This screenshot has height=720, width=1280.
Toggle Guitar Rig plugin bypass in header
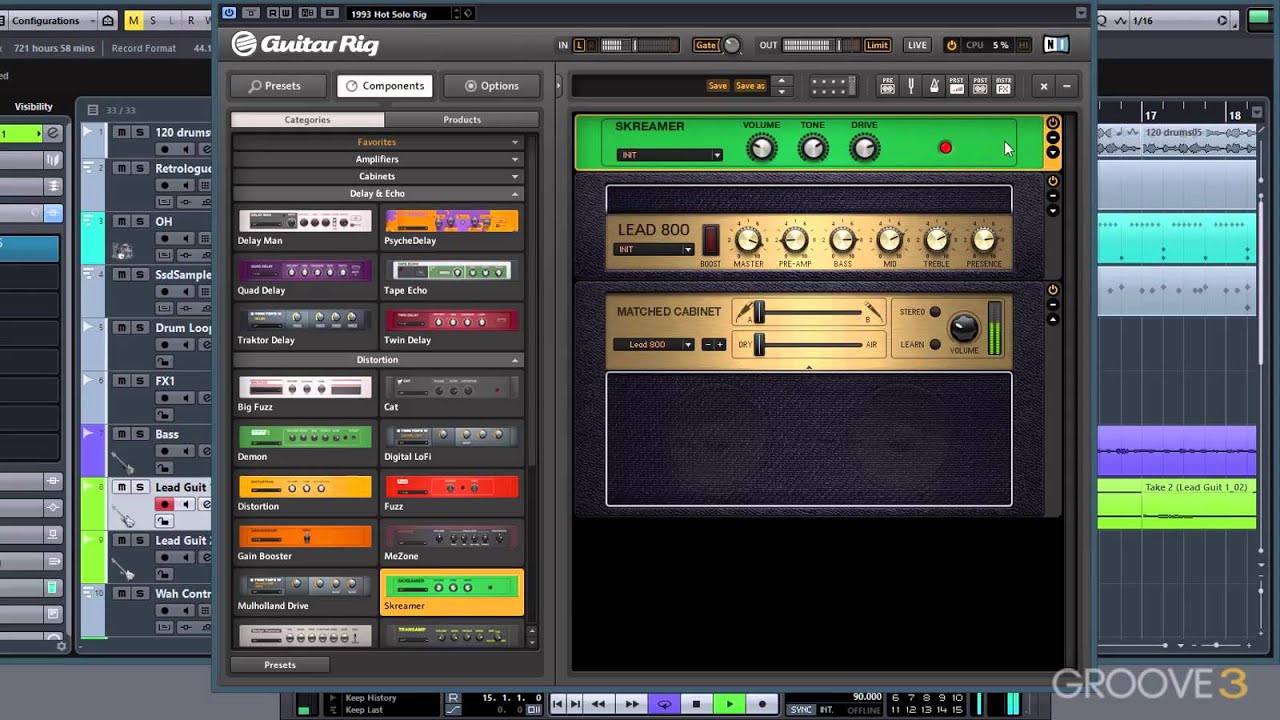229,13
